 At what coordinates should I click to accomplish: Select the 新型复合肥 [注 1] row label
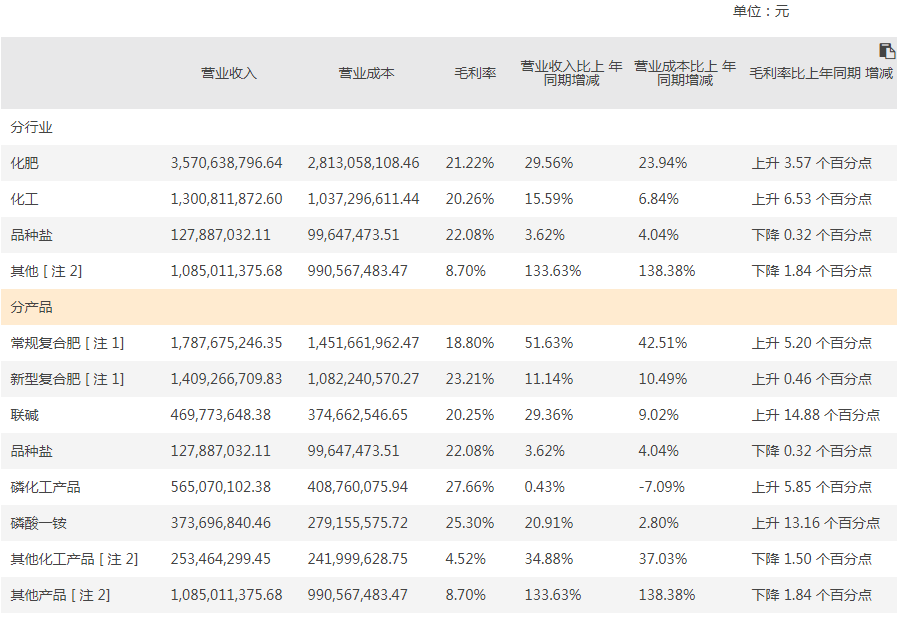tap(67, 379)
